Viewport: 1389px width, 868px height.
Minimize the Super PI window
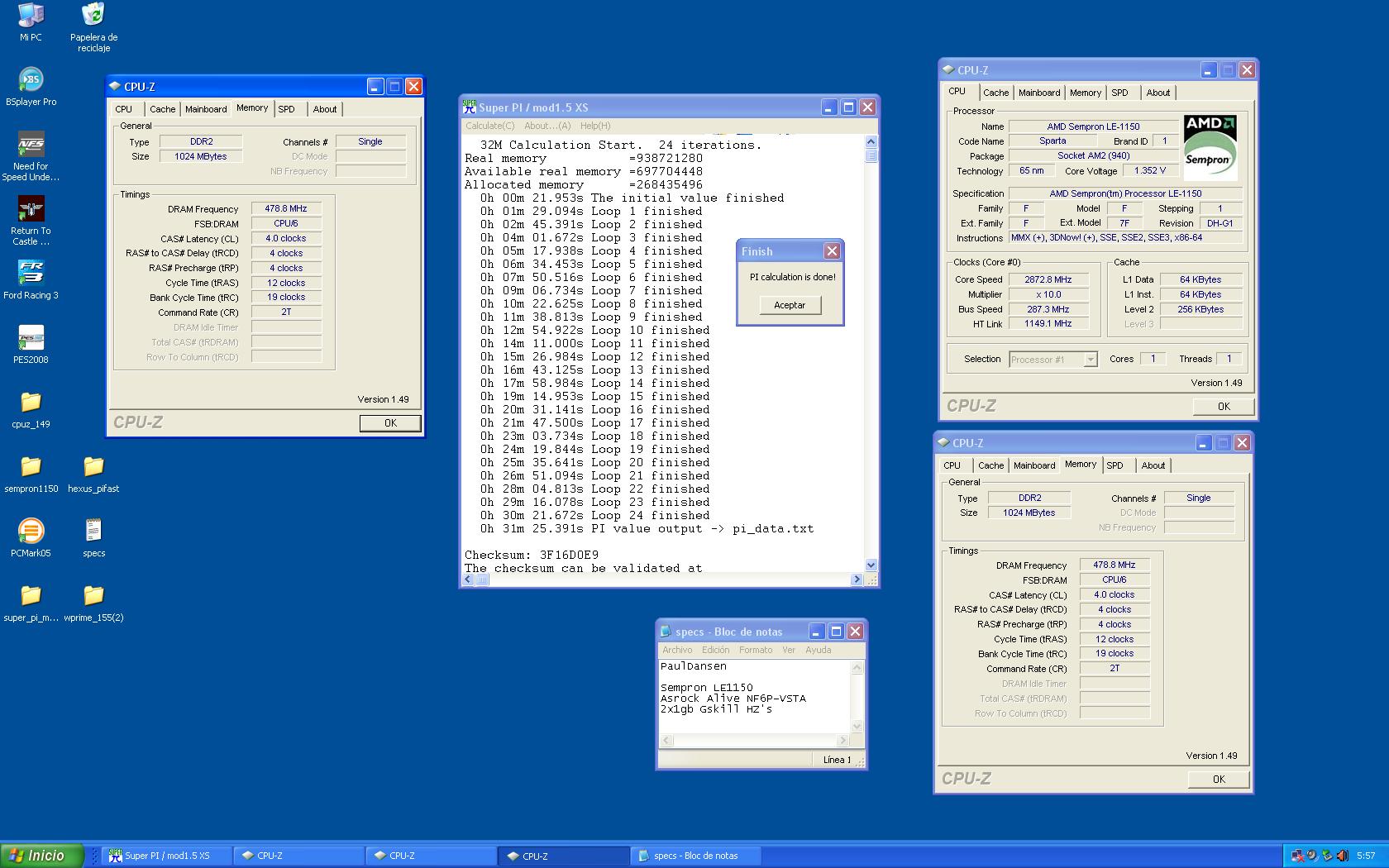coord(828,107)
